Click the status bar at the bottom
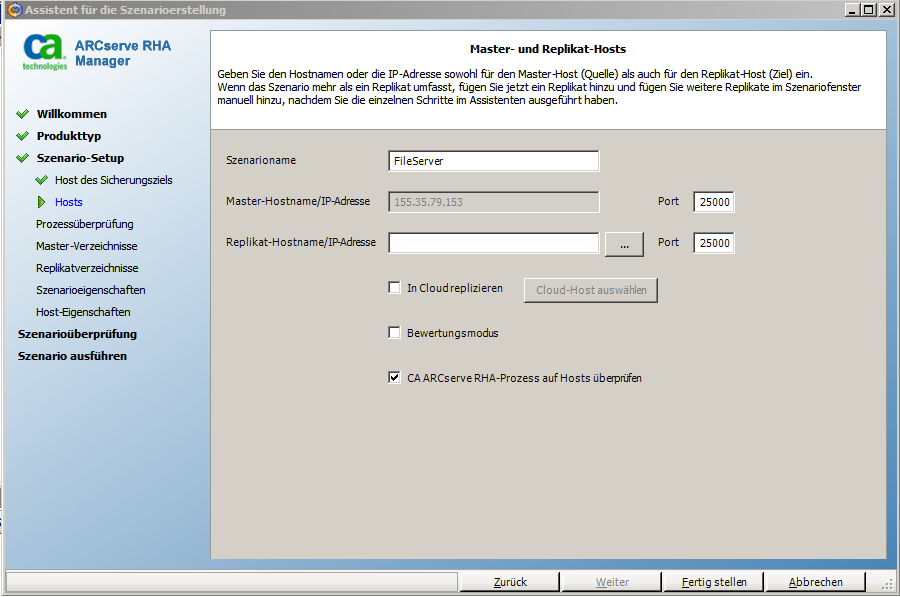This screenshot has height=597, width=900. click(x=232, y=582)
